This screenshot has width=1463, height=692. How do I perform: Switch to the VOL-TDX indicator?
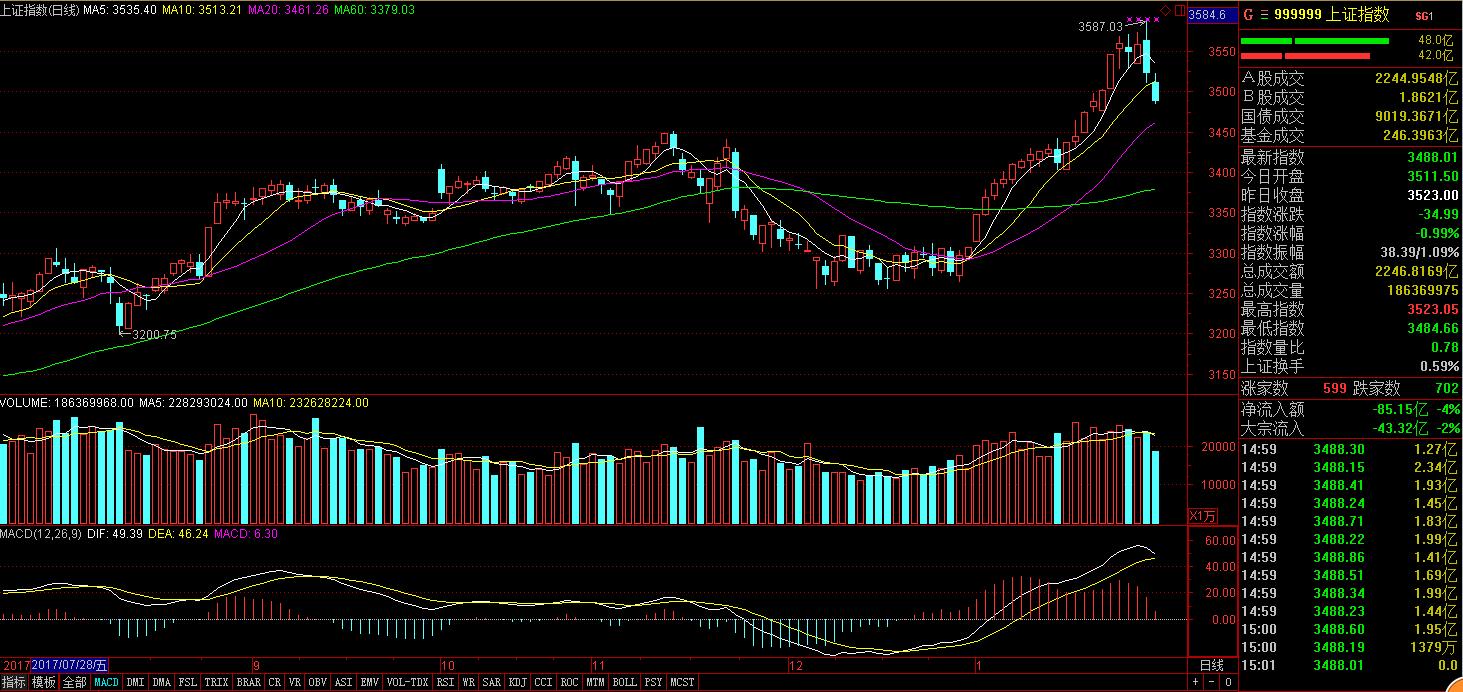(x=408, y=682)
